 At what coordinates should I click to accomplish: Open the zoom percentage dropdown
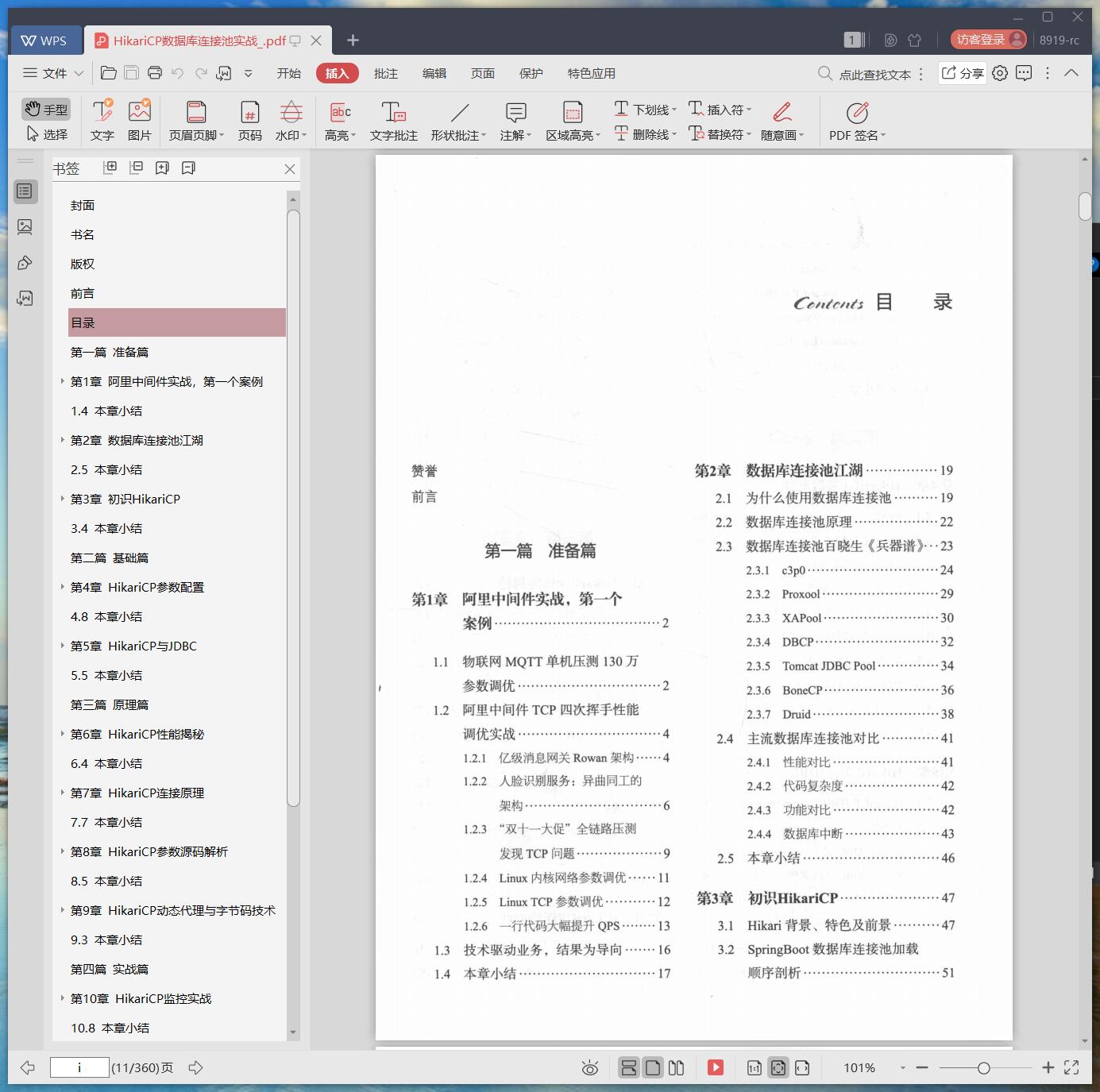tap(903, 1068)
